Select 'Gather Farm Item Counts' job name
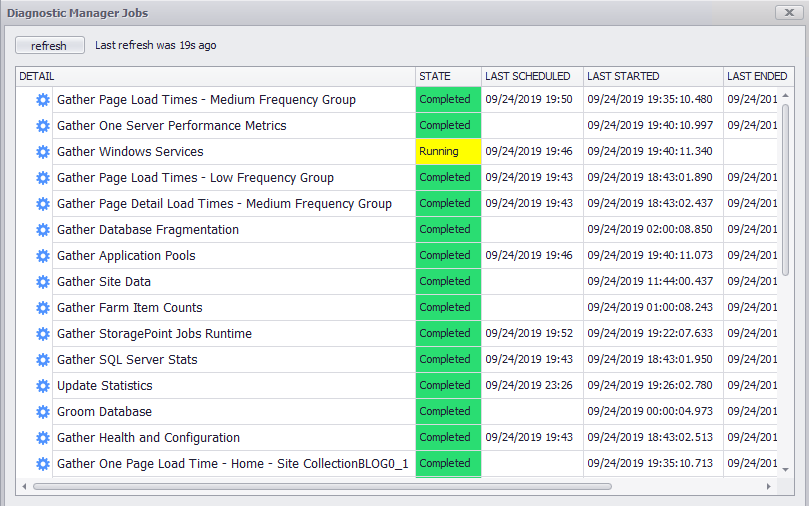The image size is (809, 506). pos(130,308)
